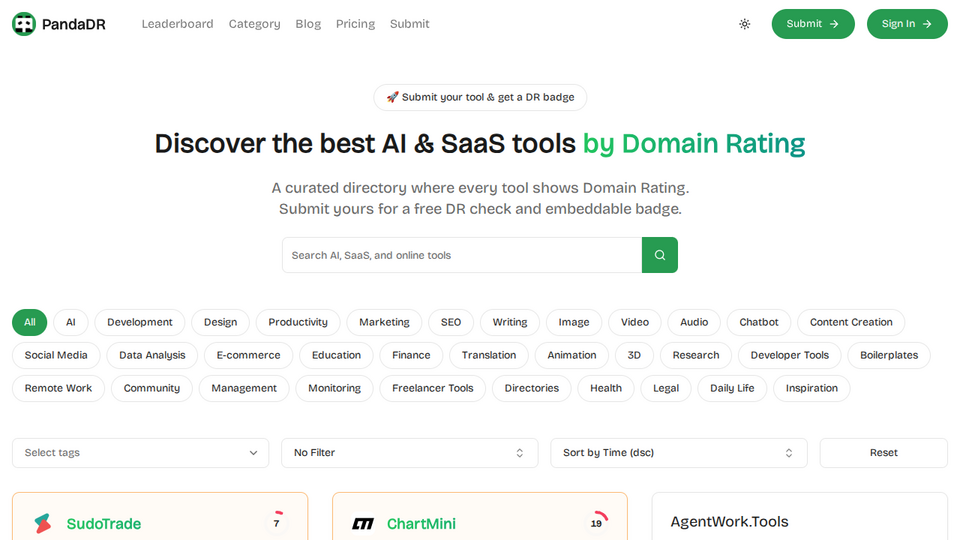Select the Audio category chip
Screen dimensions: 960x540
tap(694, 322)
